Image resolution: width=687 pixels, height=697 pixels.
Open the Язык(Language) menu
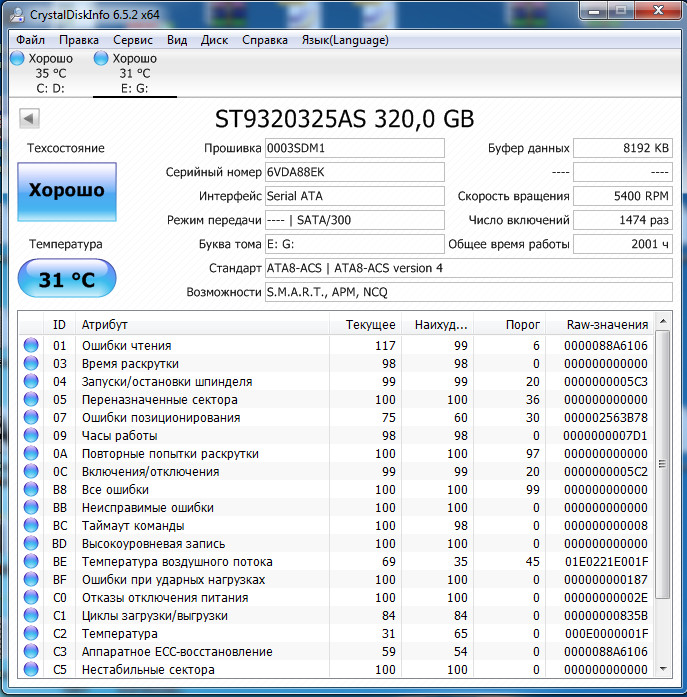click(x=345, y=40)
